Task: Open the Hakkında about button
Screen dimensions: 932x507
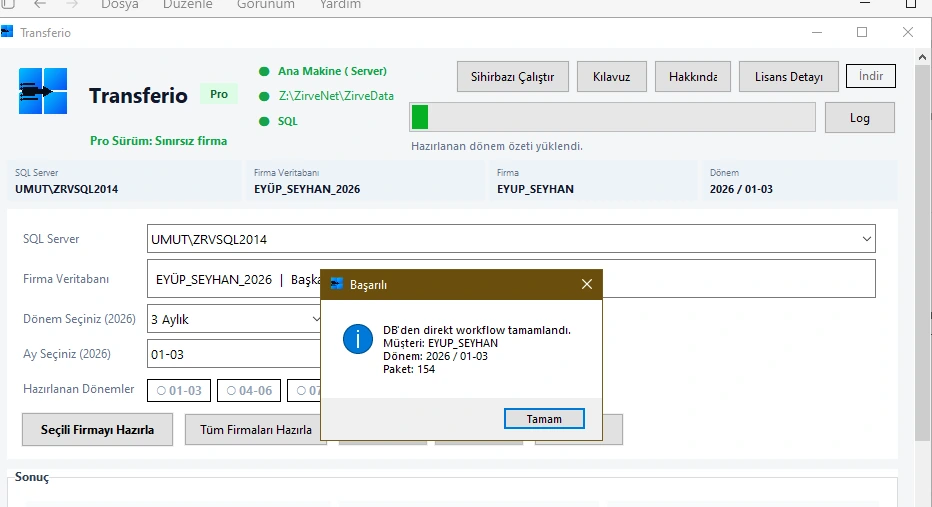Action: pyautogui.click(x=692, y=77)
